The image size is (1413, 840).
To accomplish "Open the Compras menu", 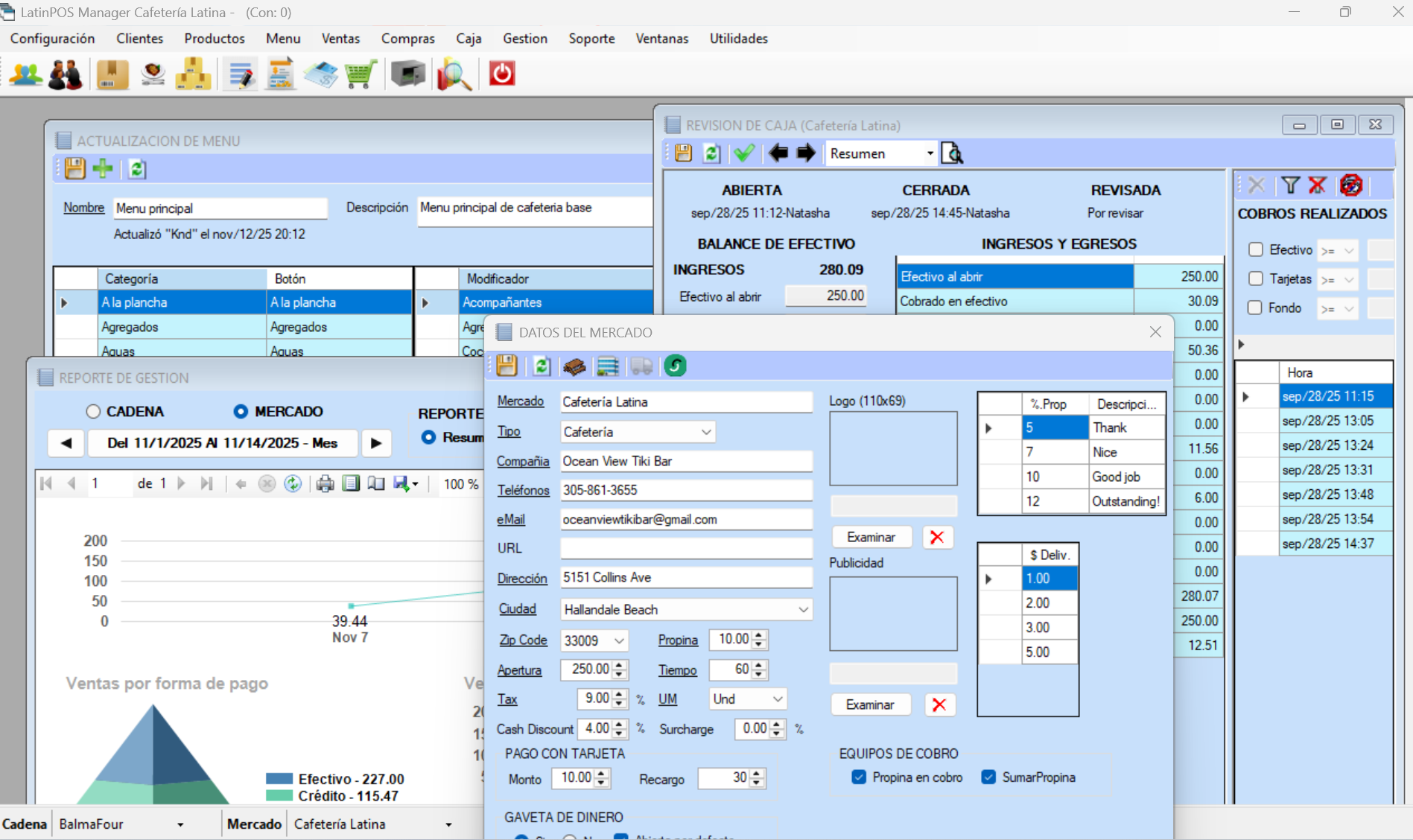I will (407, 38).
